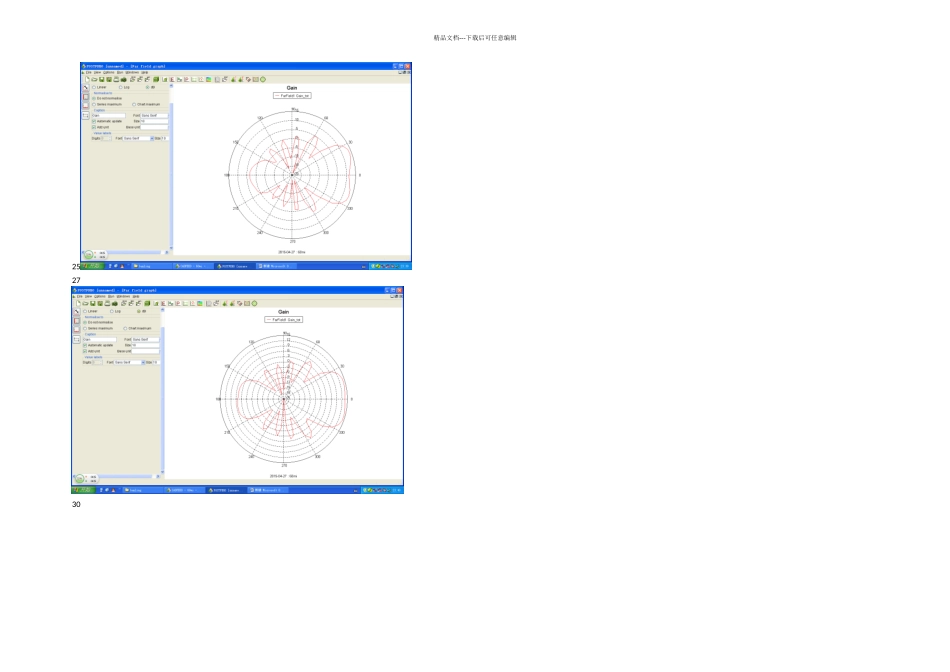Click the Save floppy icon in upper POSTFEKO toolbar

(x=102, y=79)
